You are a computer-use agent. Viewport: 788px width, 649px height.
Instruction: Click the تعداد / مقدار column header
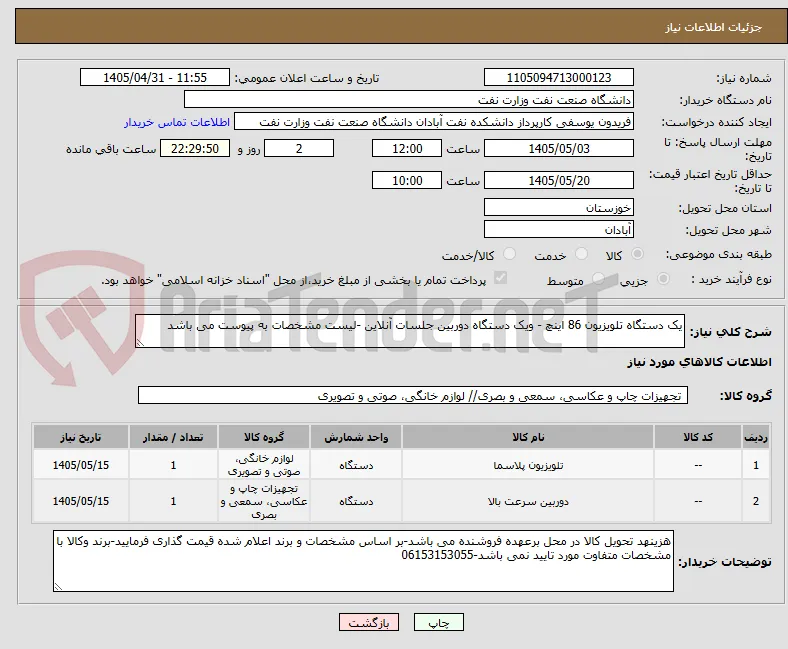click(173, 437)
